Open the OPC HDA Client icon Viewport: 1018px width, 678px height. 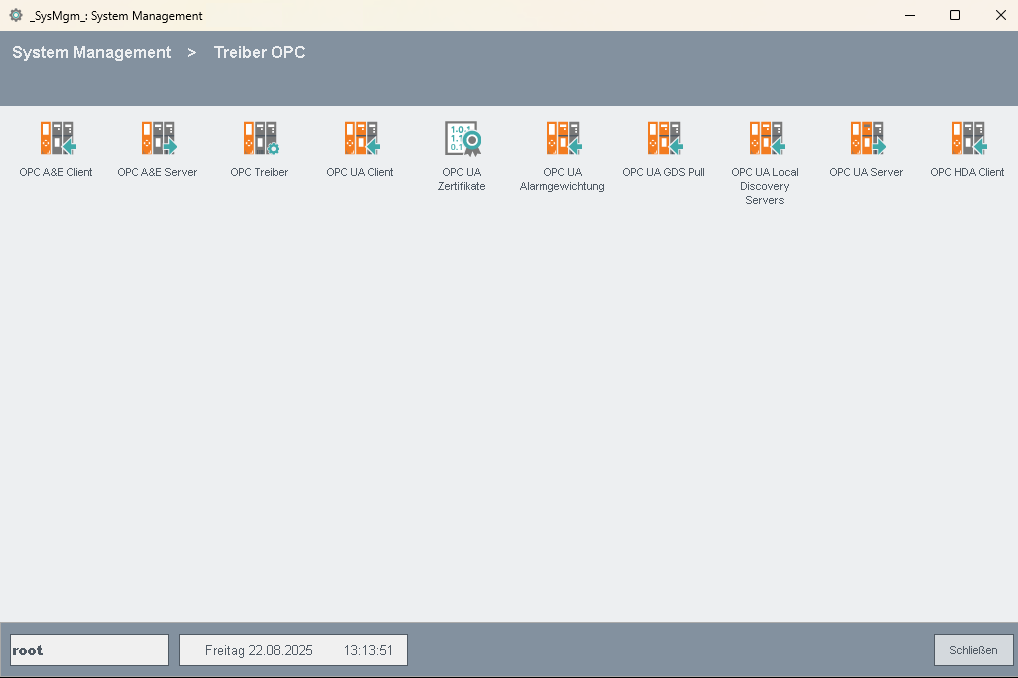[x=967, y=139]
